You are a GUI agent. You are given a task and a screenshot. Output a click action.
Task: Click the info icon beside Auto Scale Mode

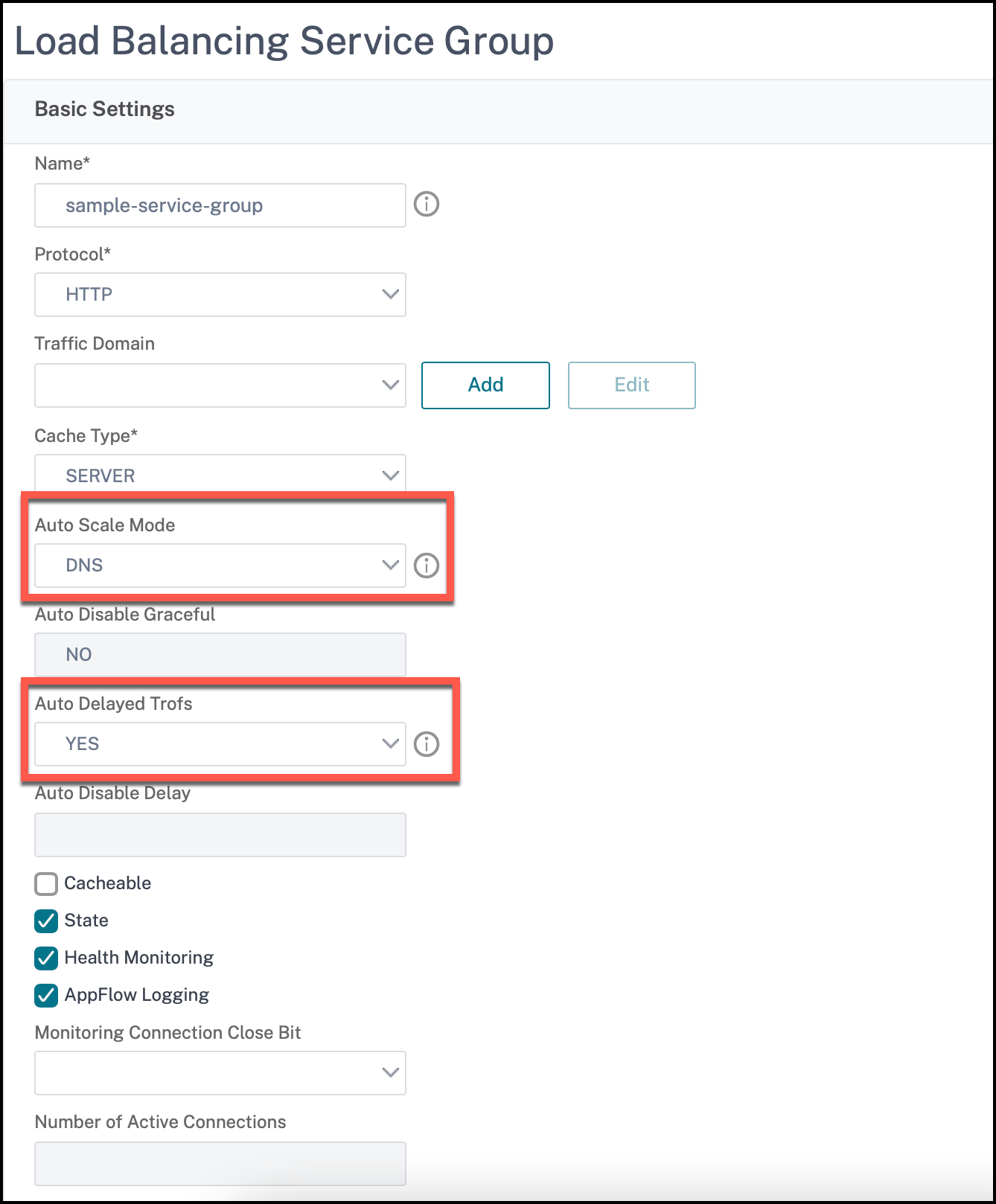[427, 566]
